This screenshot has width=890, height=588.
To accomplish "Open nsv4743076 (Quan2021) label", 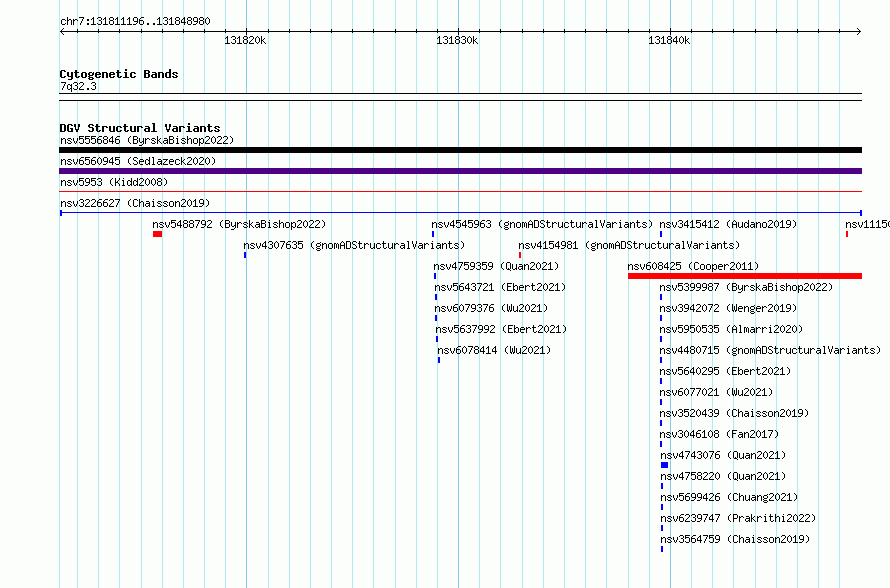I will pos(723,455).
